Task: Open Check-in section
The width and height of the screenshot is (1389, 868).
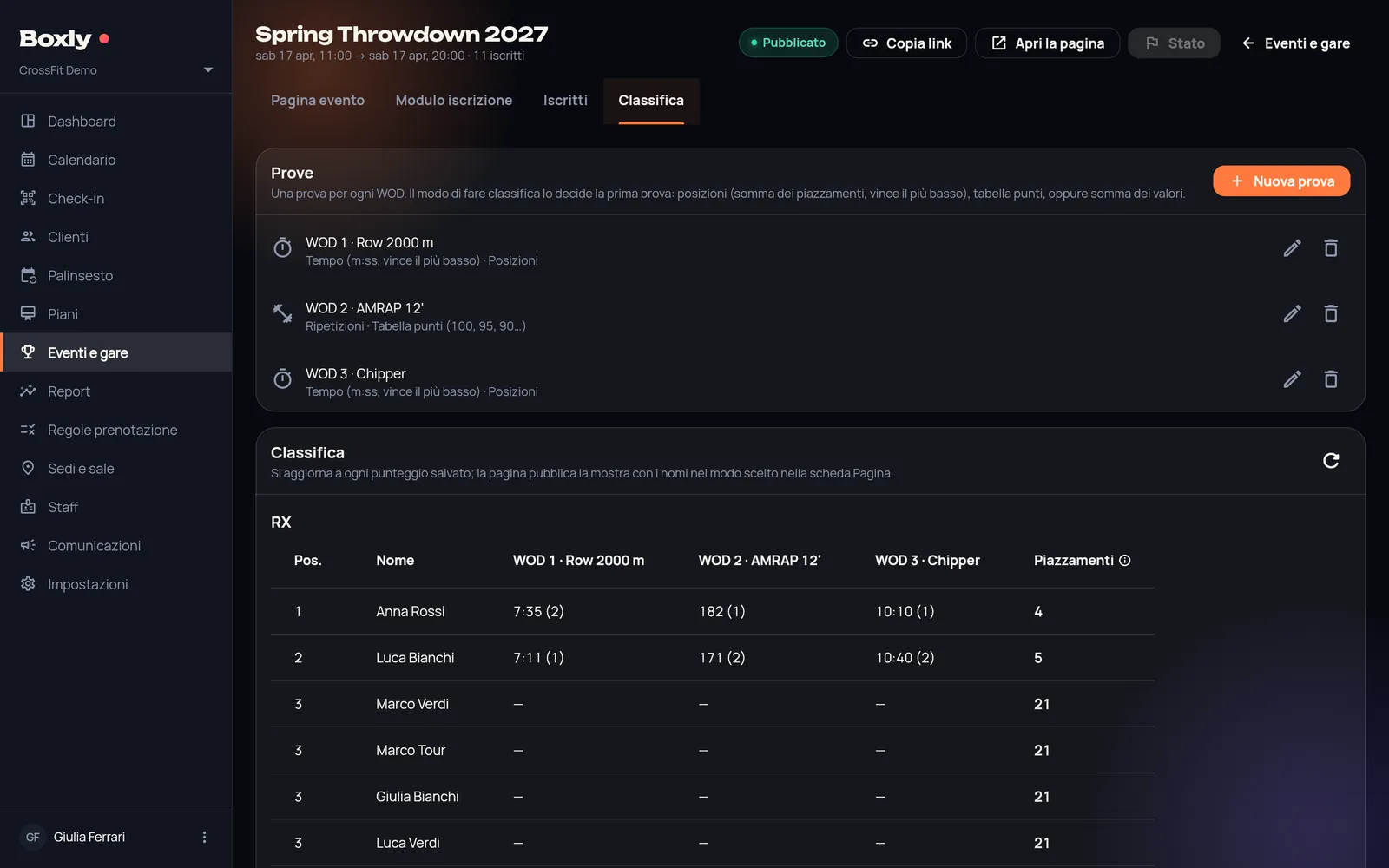Action: [x=115, y=199]
